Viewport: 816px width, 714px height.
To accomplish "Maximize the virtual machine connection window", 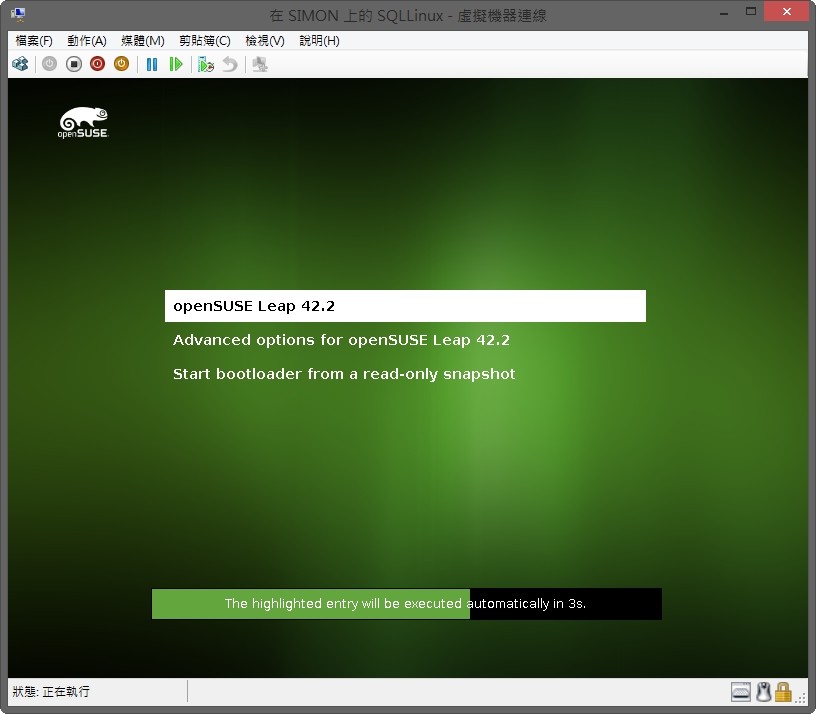I will point(750,12).
